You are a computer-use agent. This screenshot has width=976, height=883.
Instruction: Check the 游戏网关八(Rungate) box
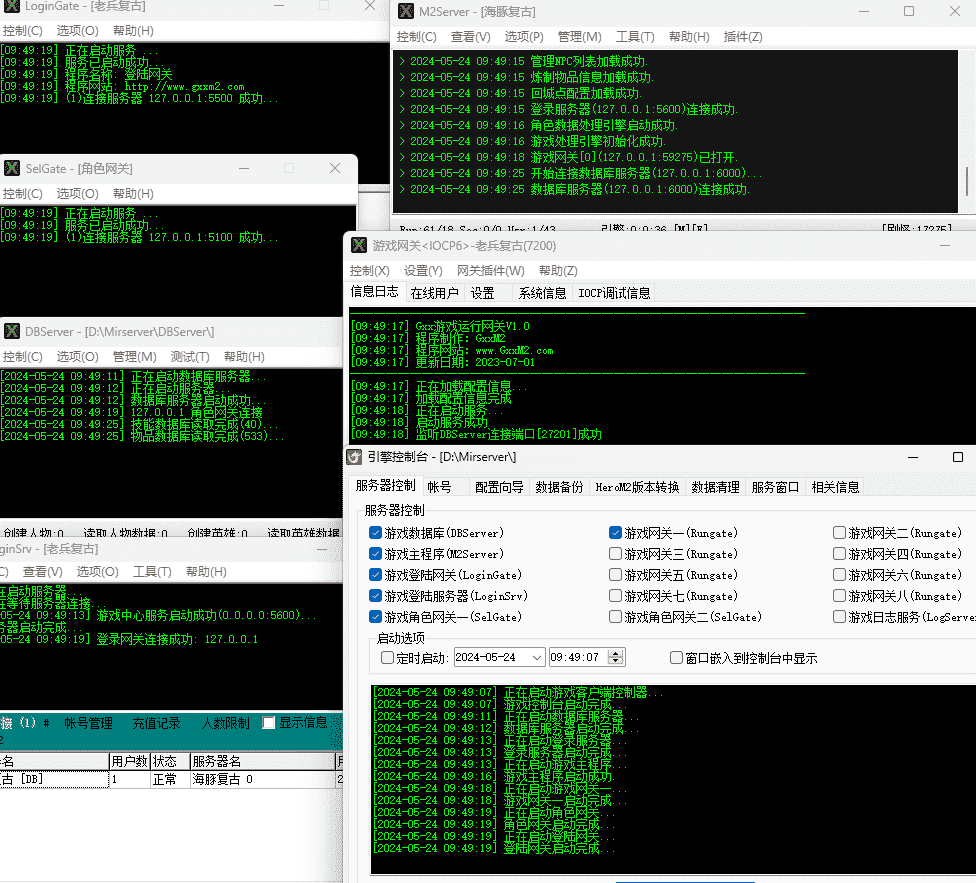click(839, 596)
